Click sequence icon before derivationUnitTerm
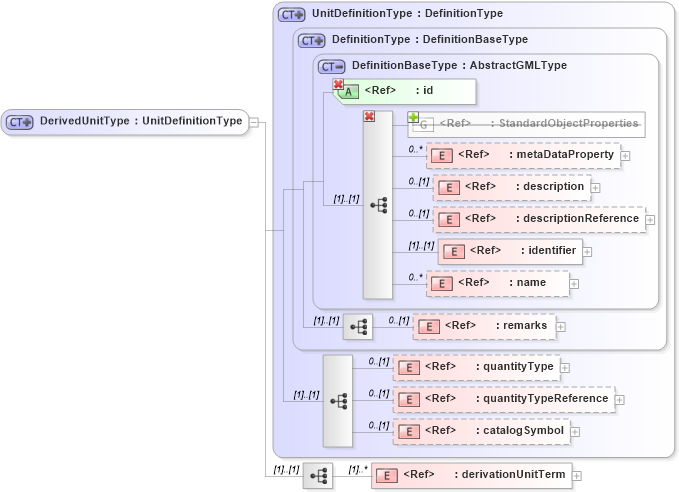 click(319, 476)
